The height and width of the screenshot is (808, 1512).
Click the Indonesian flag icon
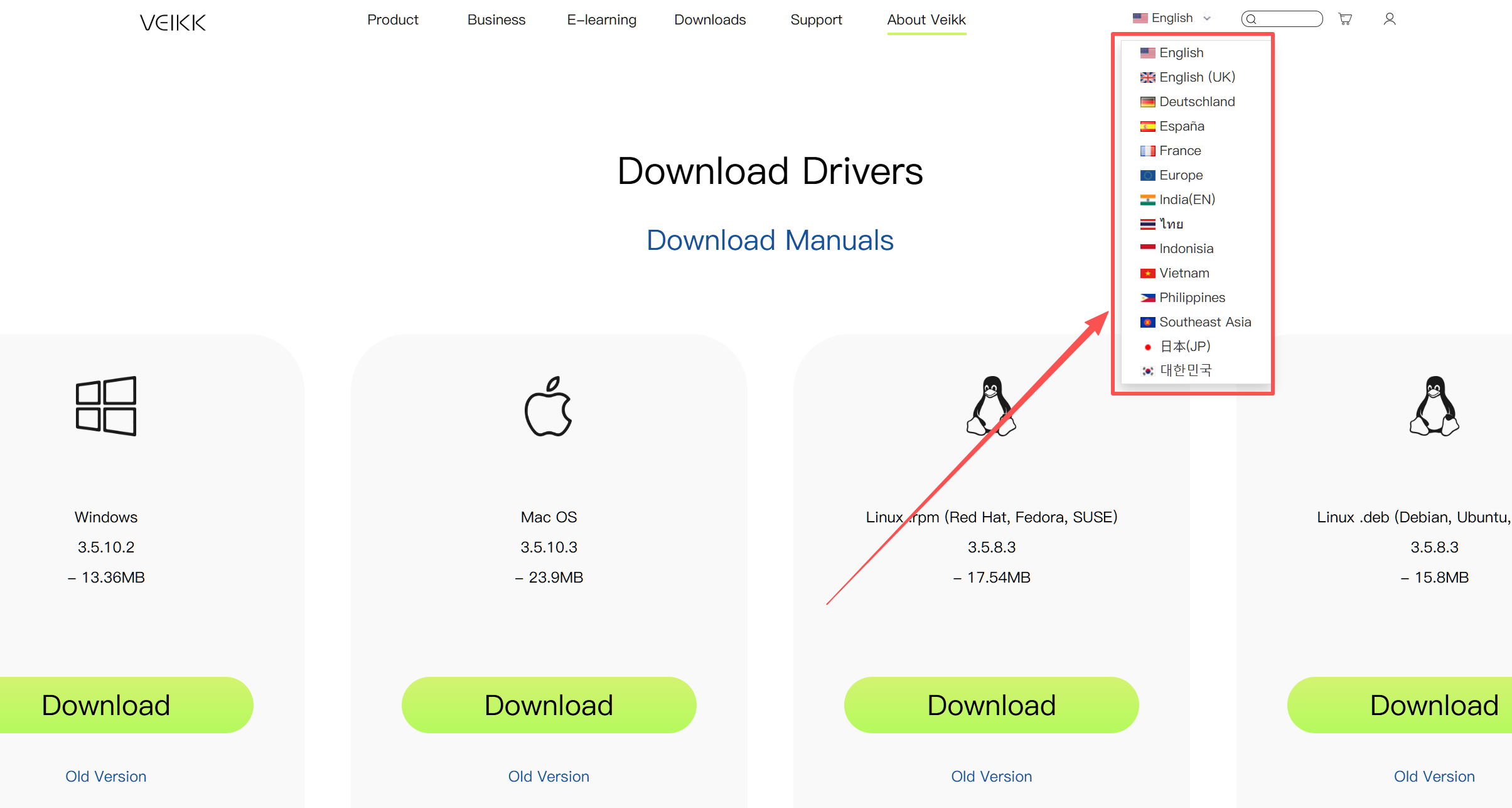coord(1147,249)
